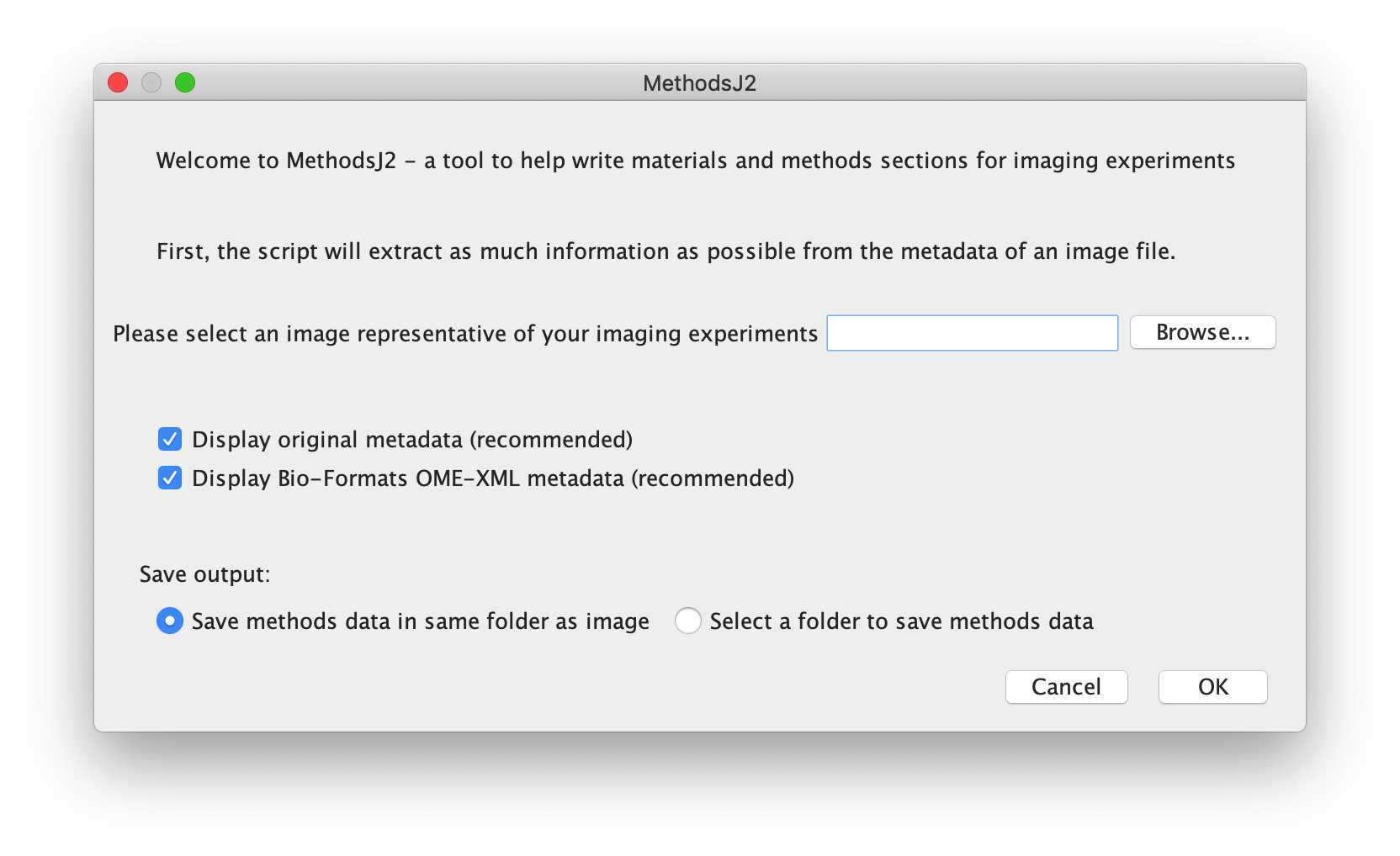1400x856 pixels.
Task: Click the 'Please select an image representative' label
Action: 465,334
